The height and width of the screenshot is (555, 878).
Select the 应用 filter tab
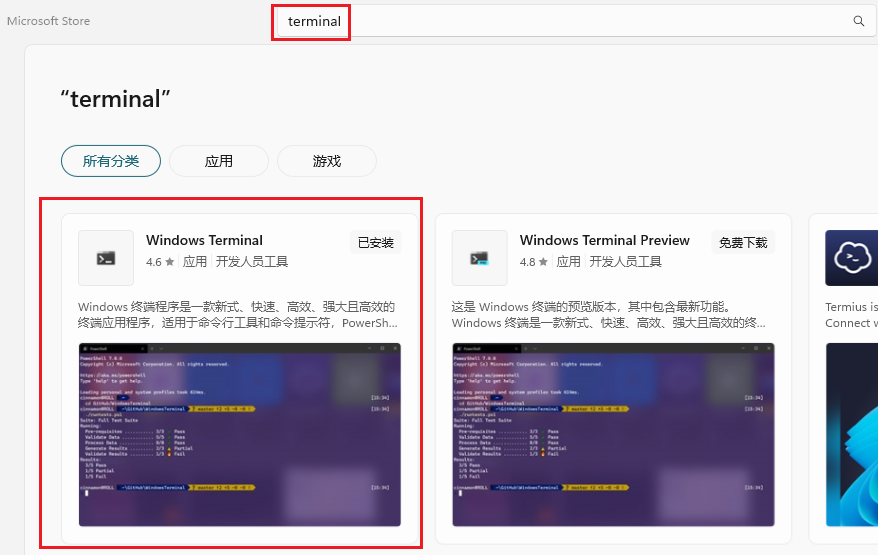coord(219,161)
